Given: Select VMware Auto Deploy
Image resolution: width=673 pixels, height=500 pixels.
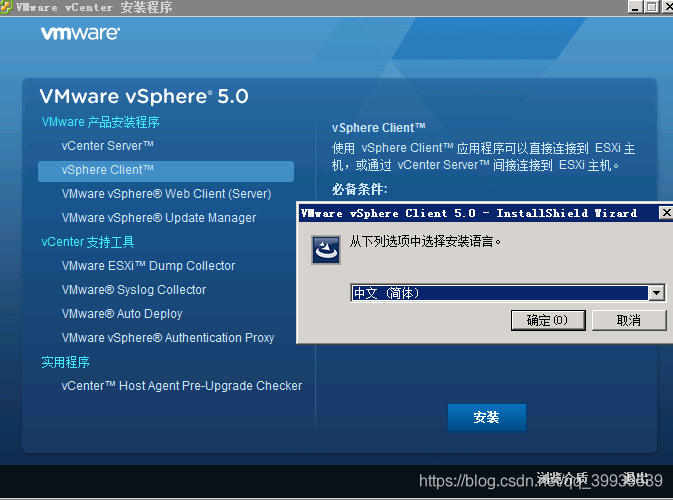Looking at the screenshot, I should [x=122, y=314].
